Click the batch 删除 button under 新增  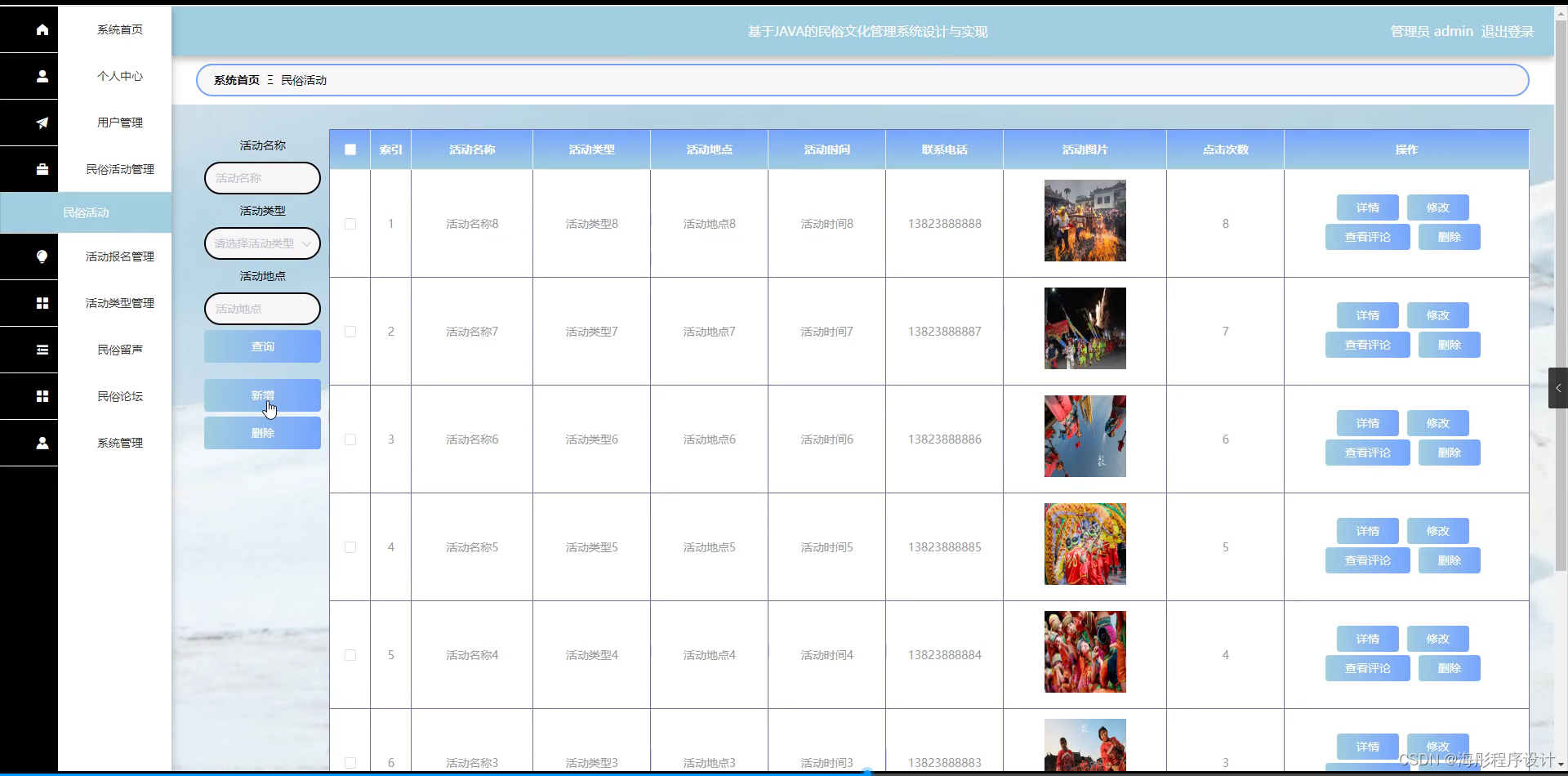262,433
